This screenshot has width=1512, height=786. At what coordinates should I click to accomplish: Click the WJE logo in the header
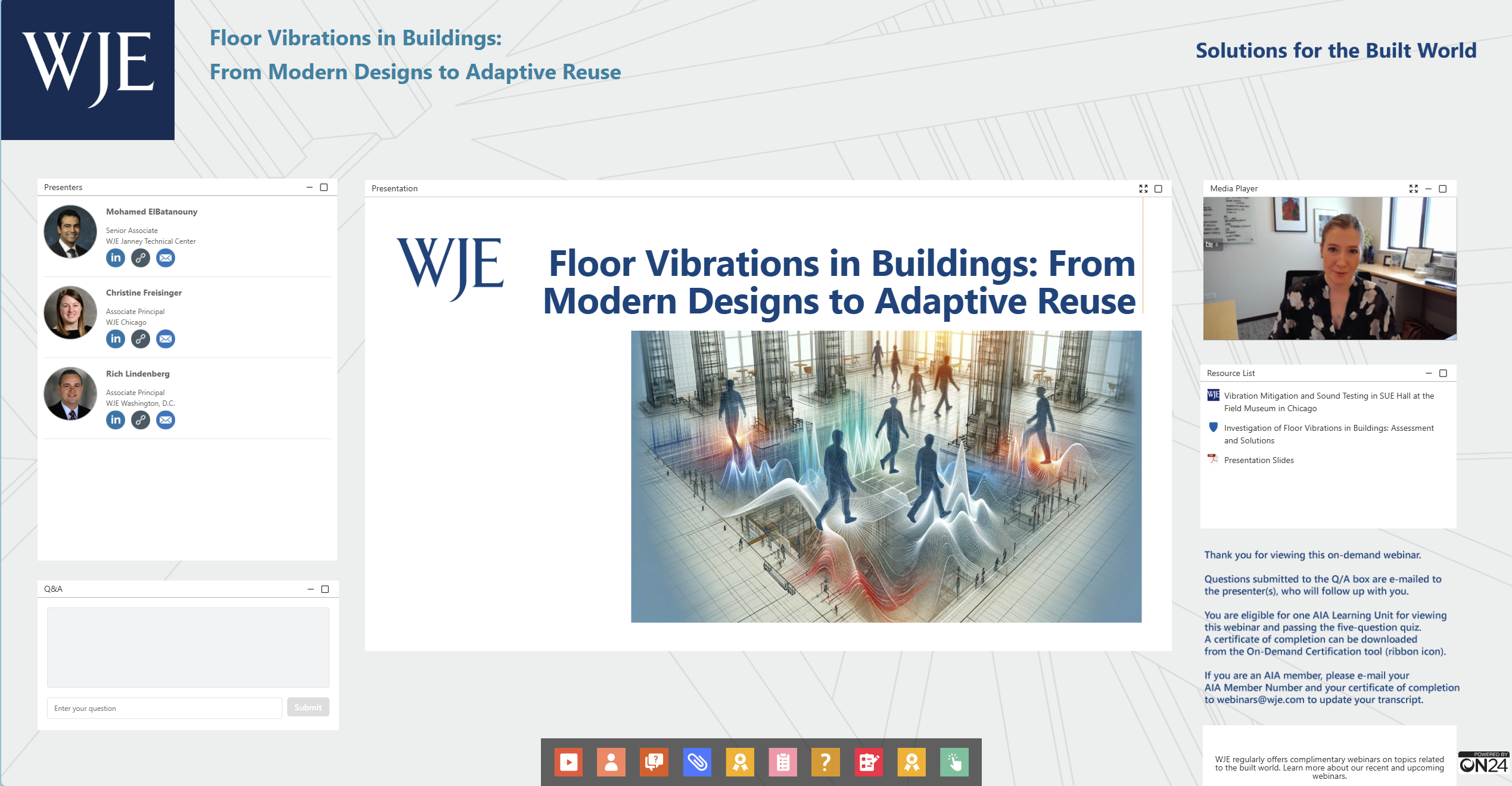88,70
